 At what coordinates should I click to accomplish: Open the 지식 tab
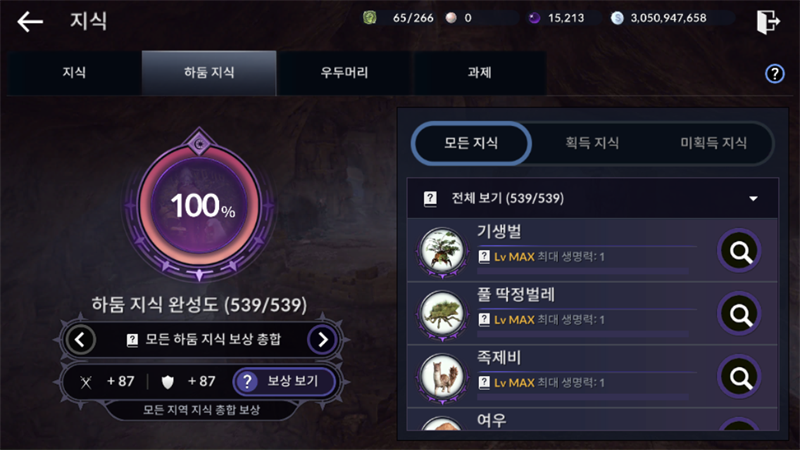tap(74, 73)
